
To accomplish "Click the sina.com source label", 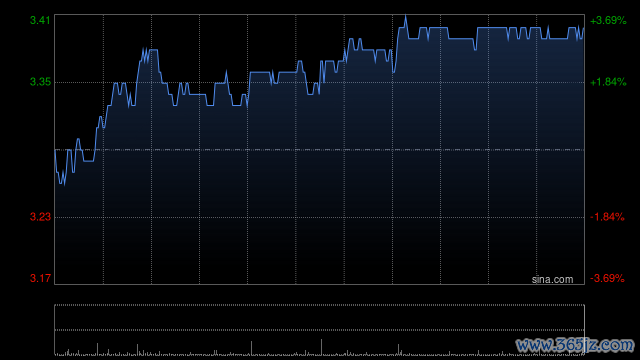I will (552, 280).
